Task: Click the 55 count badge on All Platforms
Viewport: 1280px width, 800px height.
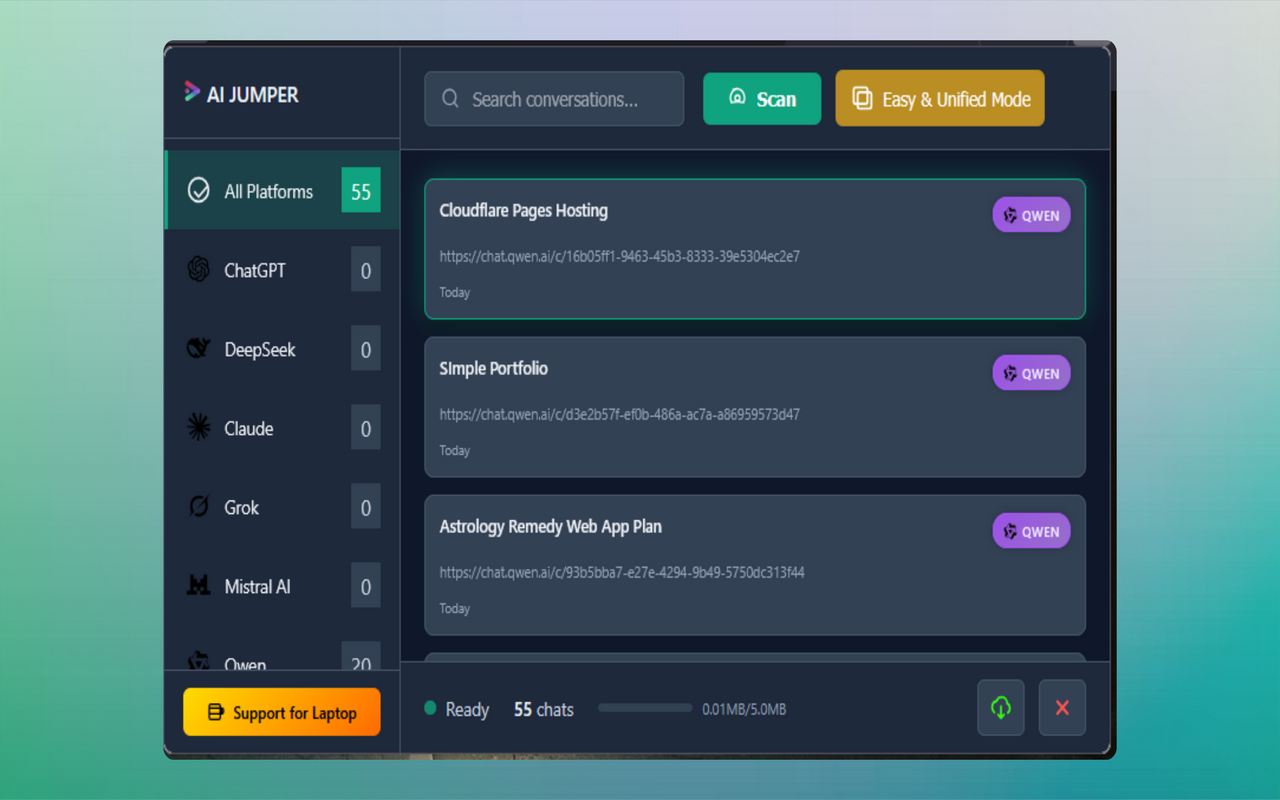Action: [361, 190]
